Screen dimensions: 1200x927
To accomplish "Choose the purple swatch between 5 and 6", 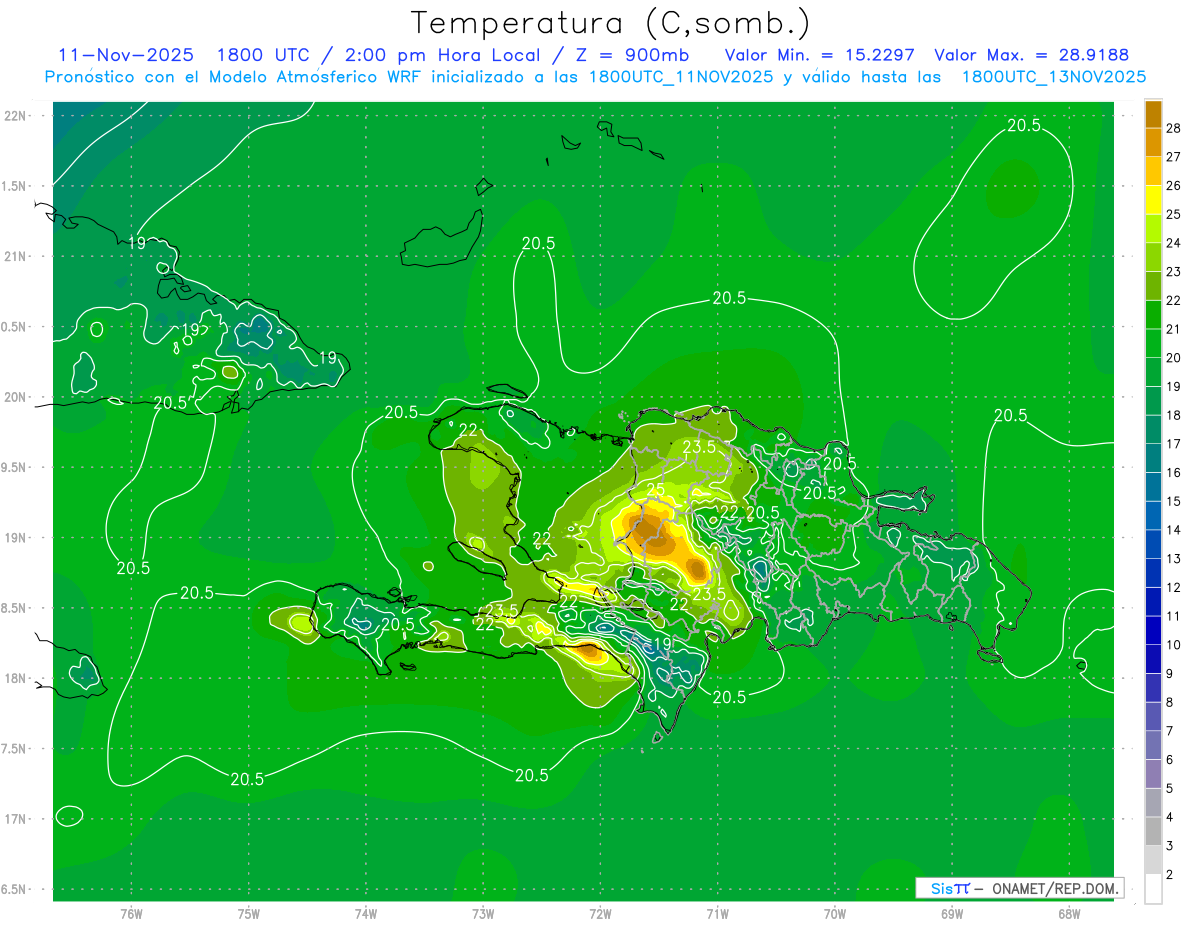I will click(x=1153, y=775).
